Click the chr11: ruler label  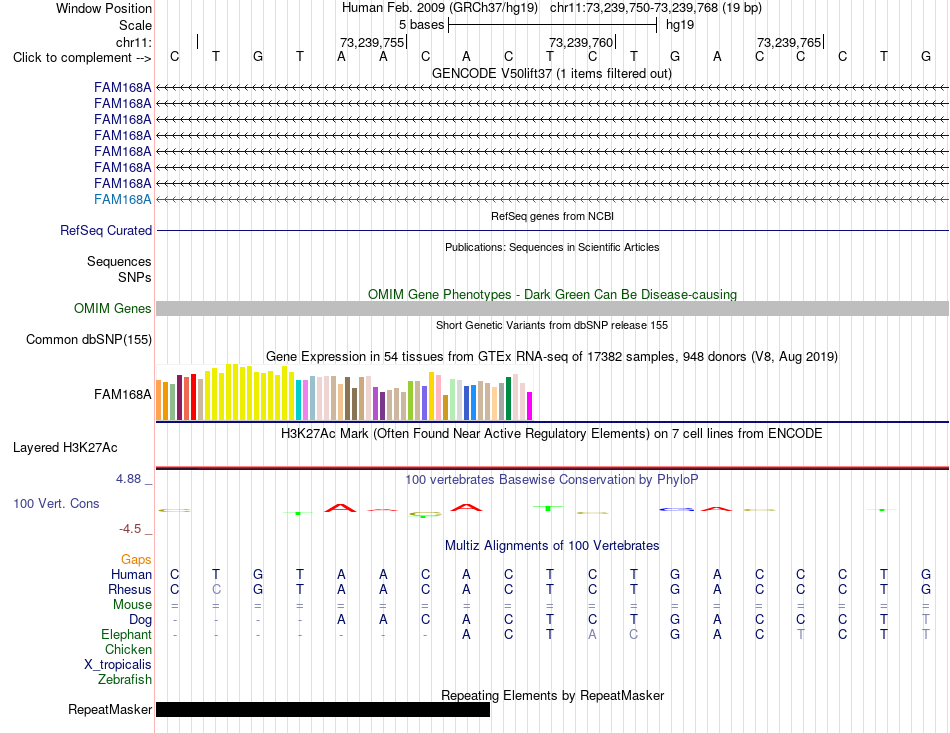(x=133, y=42)
